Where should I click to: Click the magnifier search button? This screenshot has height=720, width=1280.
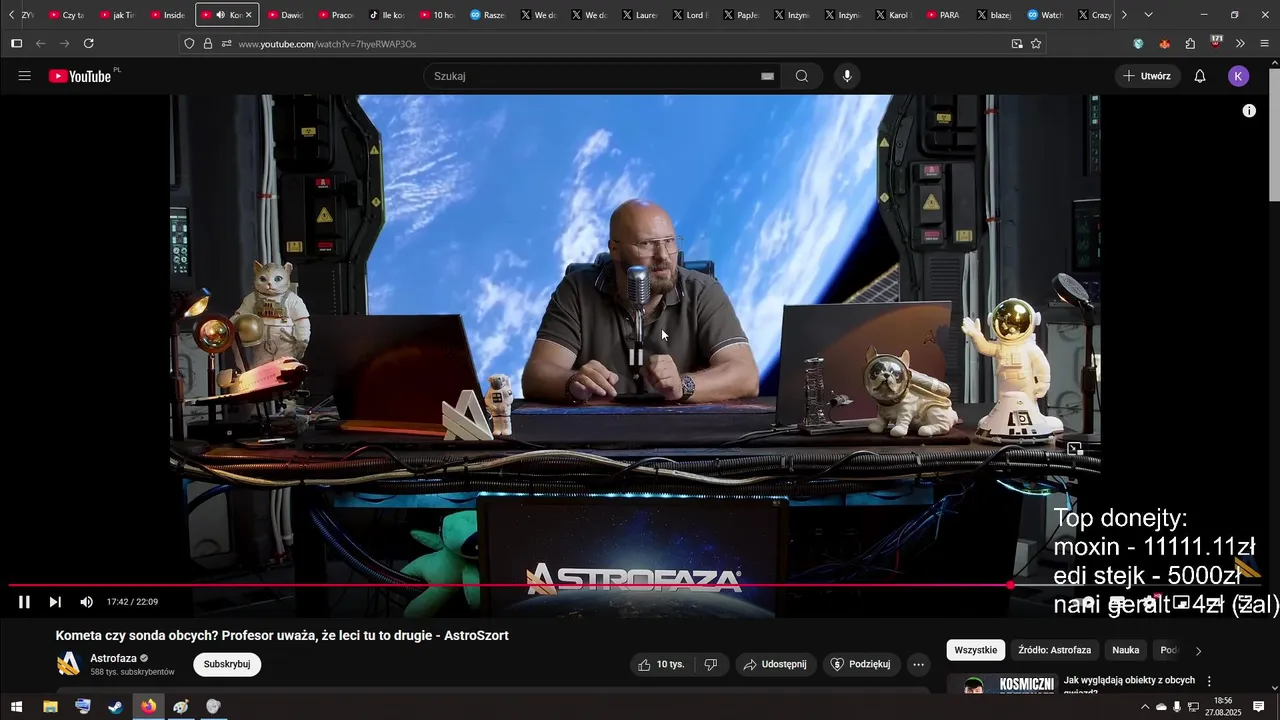(x=802, y=76)
